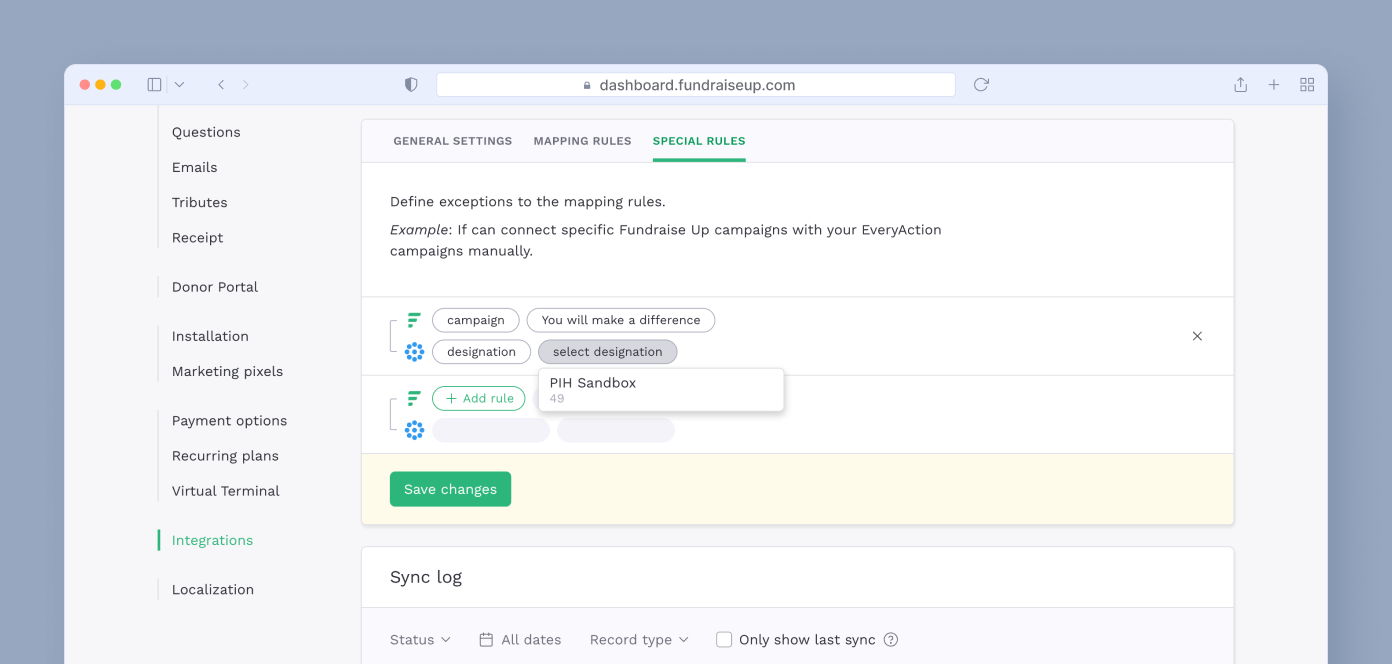Open the 'You will make a difference' dropdown
Screen dimensions: 1392x664
pyautogui.click(x=621, y=320)
